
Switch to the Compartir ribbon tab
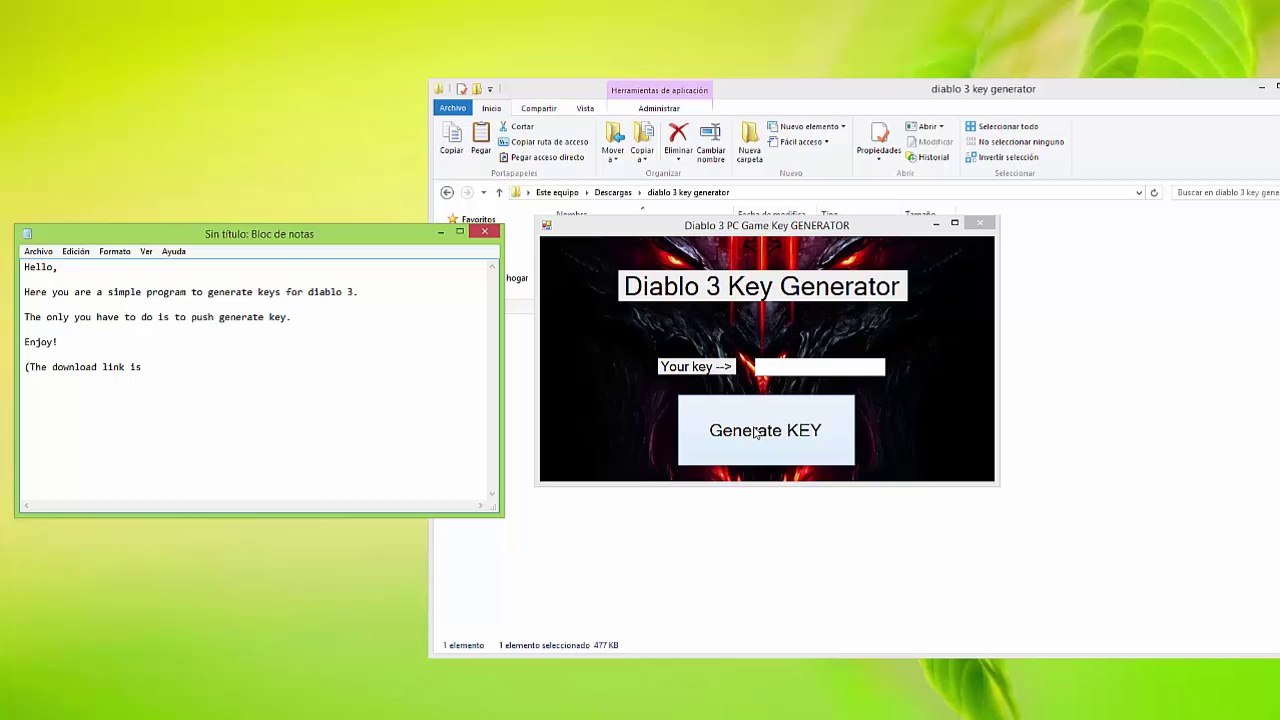[538, 108]
